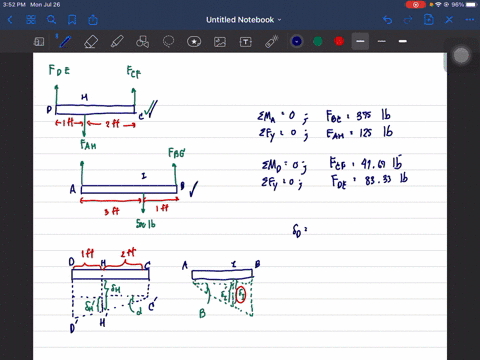Select the Eraser tool
Viewport: 480px width, 360px height.
pos(91,42)
